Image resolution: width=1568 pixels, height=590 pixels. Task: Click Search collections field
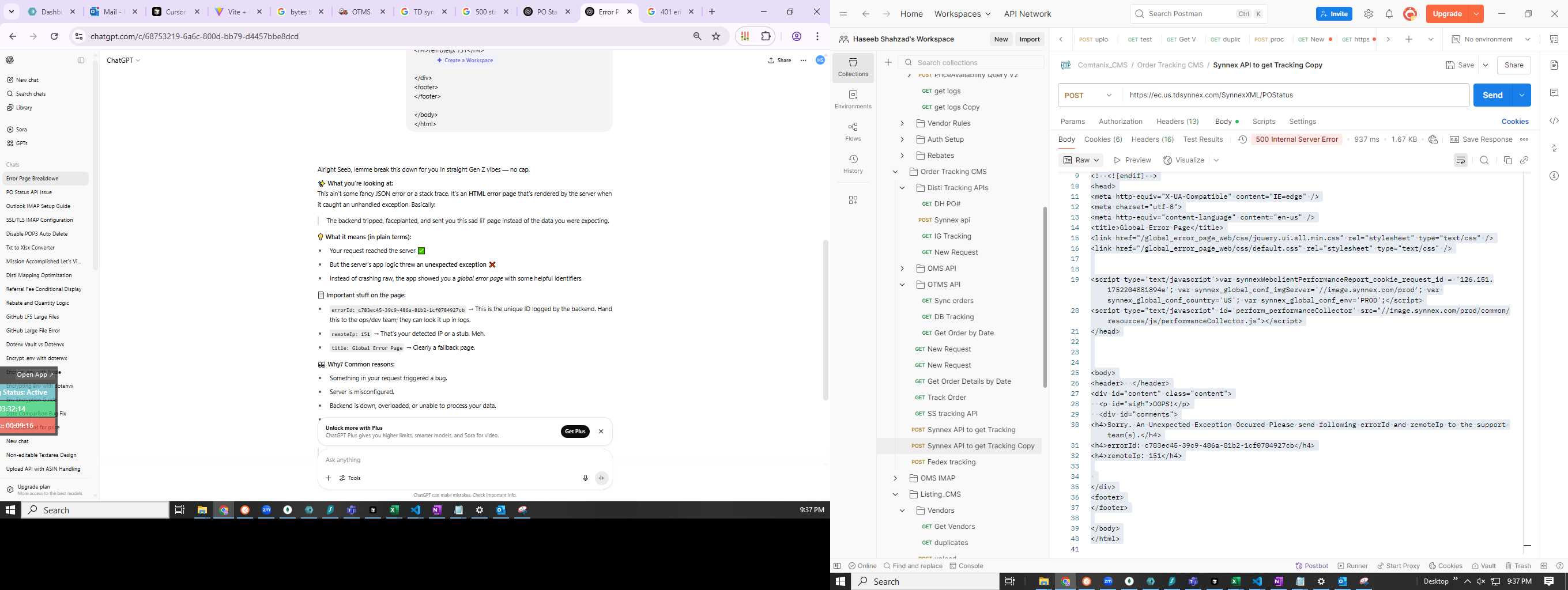click(x=971, y=63)
